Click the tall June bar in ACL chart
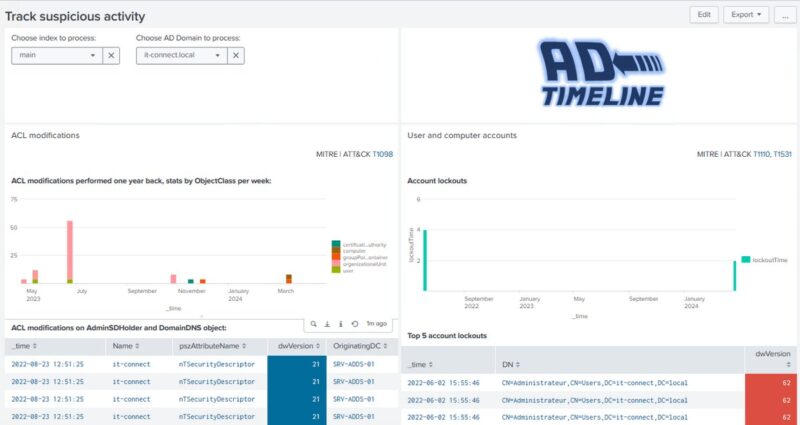Viewport: 800px width, 425px height. pos(70,252)
